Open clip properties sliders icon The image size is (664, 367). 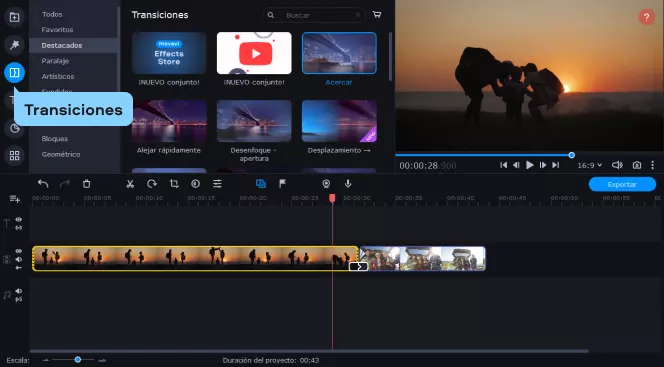pyautogui.click(x=217, y=184)
